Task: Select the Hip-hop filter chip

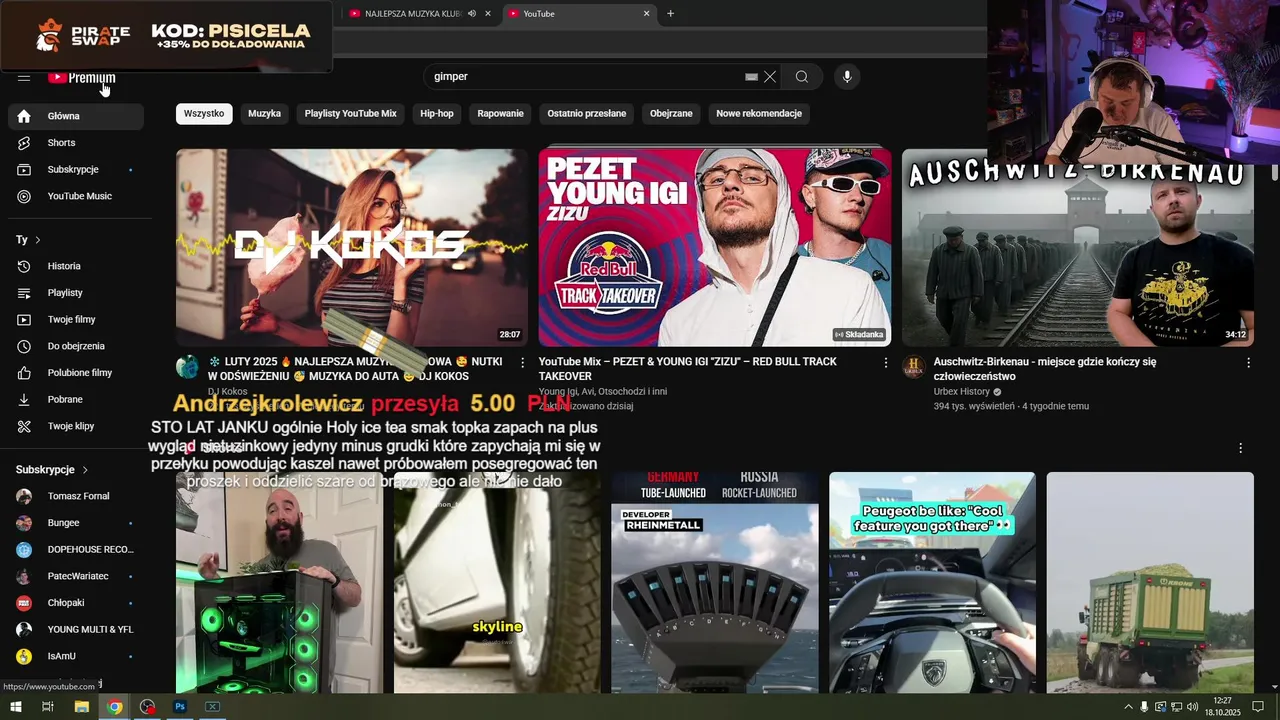Action: tap(437, 114)
